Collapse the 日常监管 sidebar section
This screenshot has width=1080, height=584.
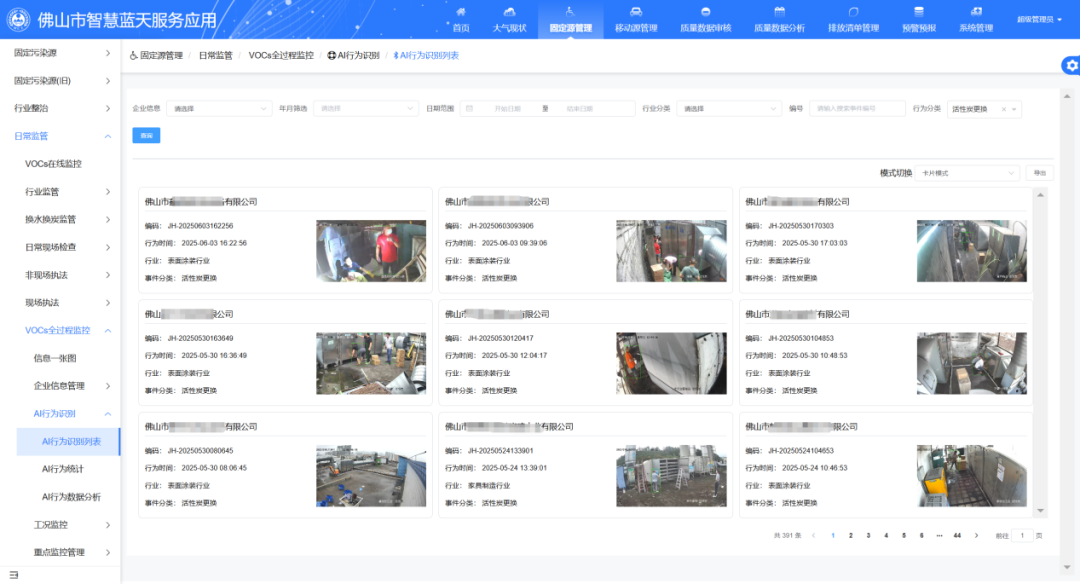pos(60,135)
